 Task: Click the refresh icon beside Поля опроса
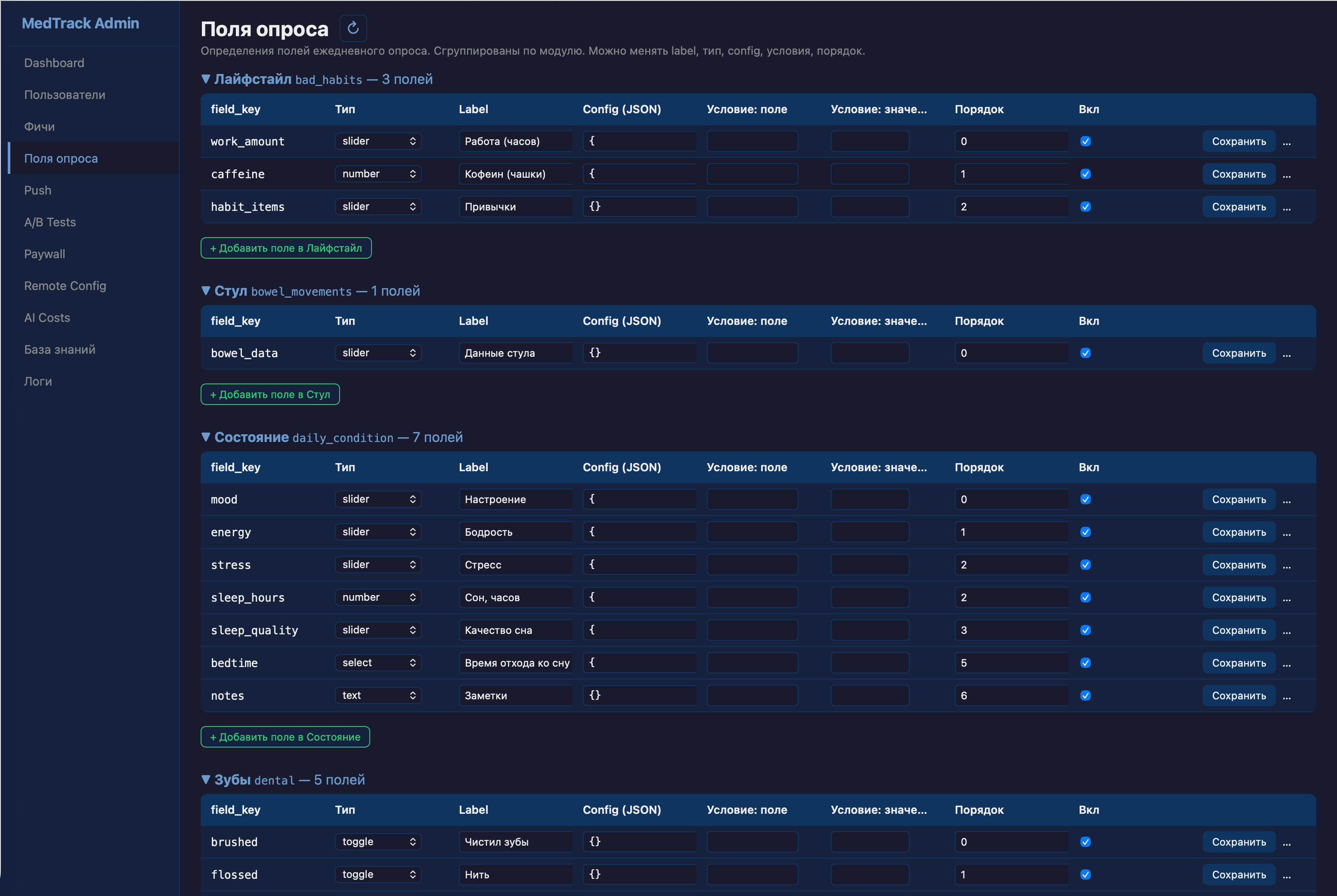pos(353,28)
